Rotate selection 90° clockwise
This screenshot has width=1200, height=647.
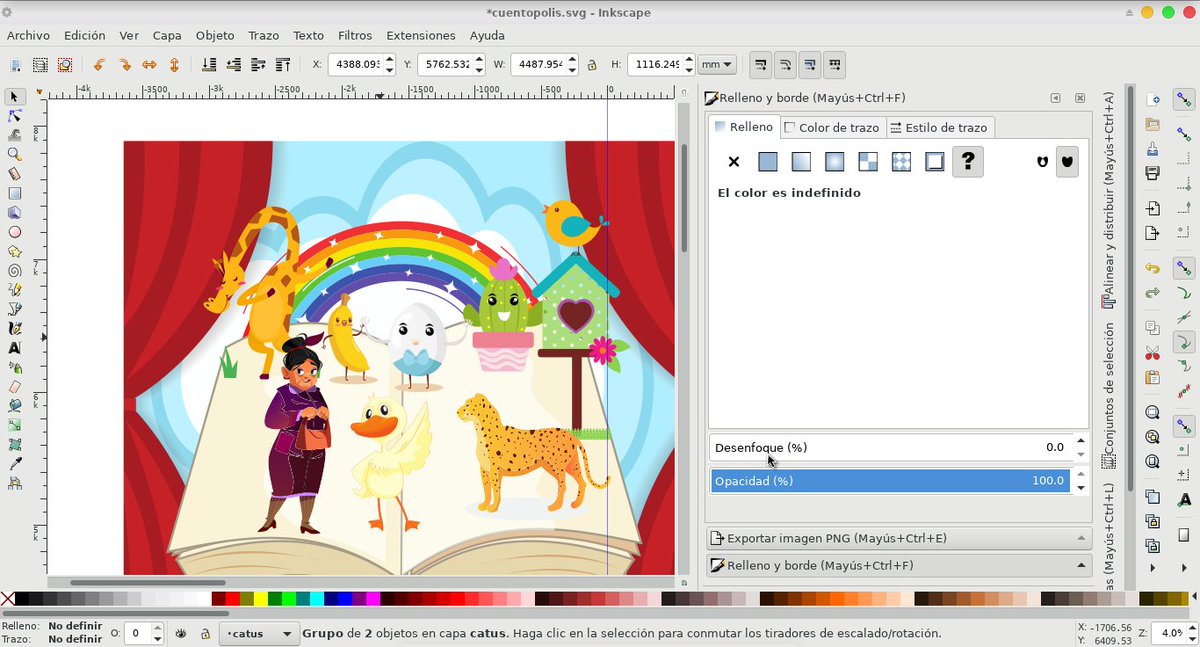coord(124,64)
